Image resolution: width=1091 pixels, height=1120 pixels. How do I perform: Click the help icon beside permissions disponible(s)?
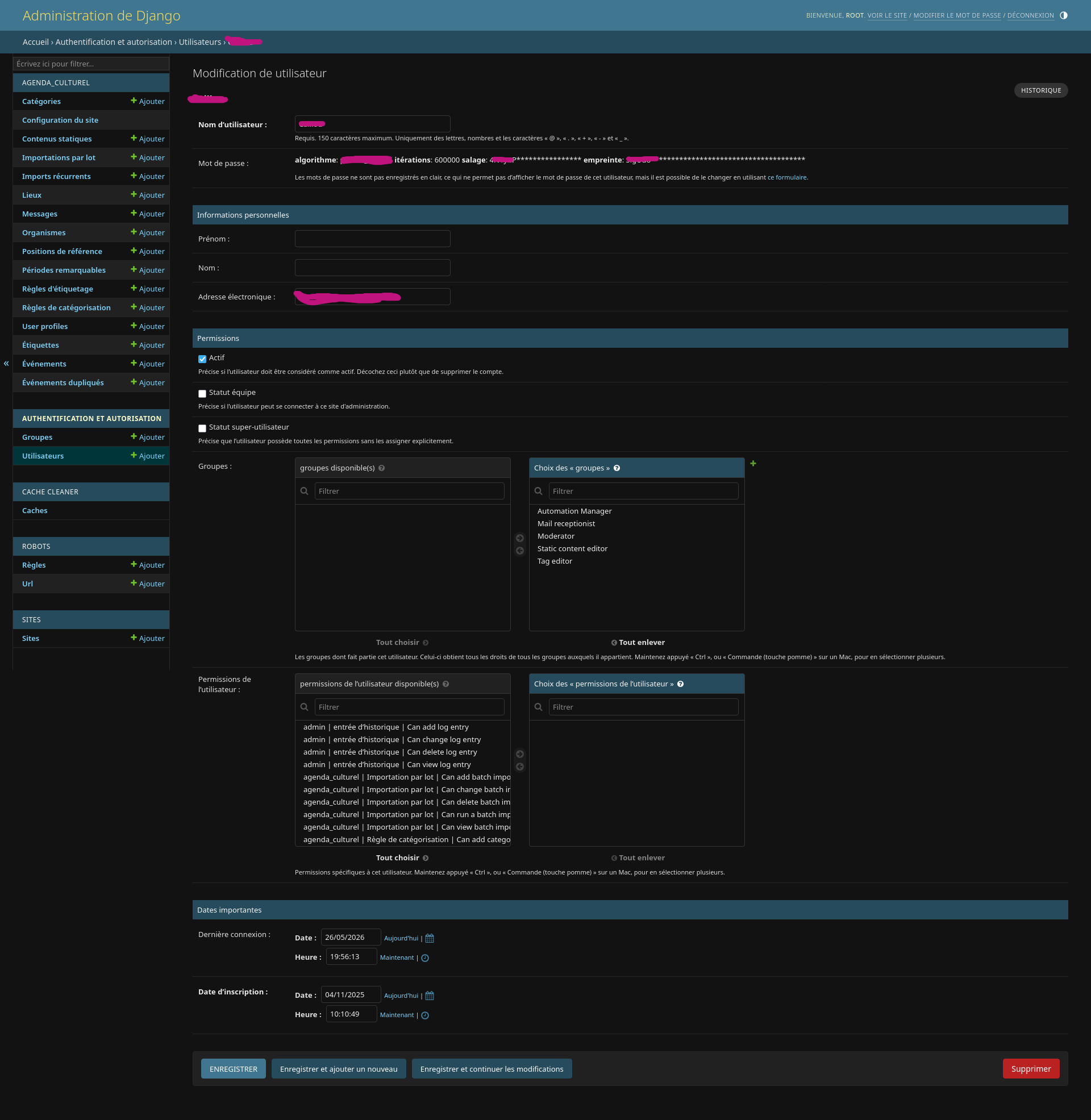pyautogui.click(x=446, y=684)
